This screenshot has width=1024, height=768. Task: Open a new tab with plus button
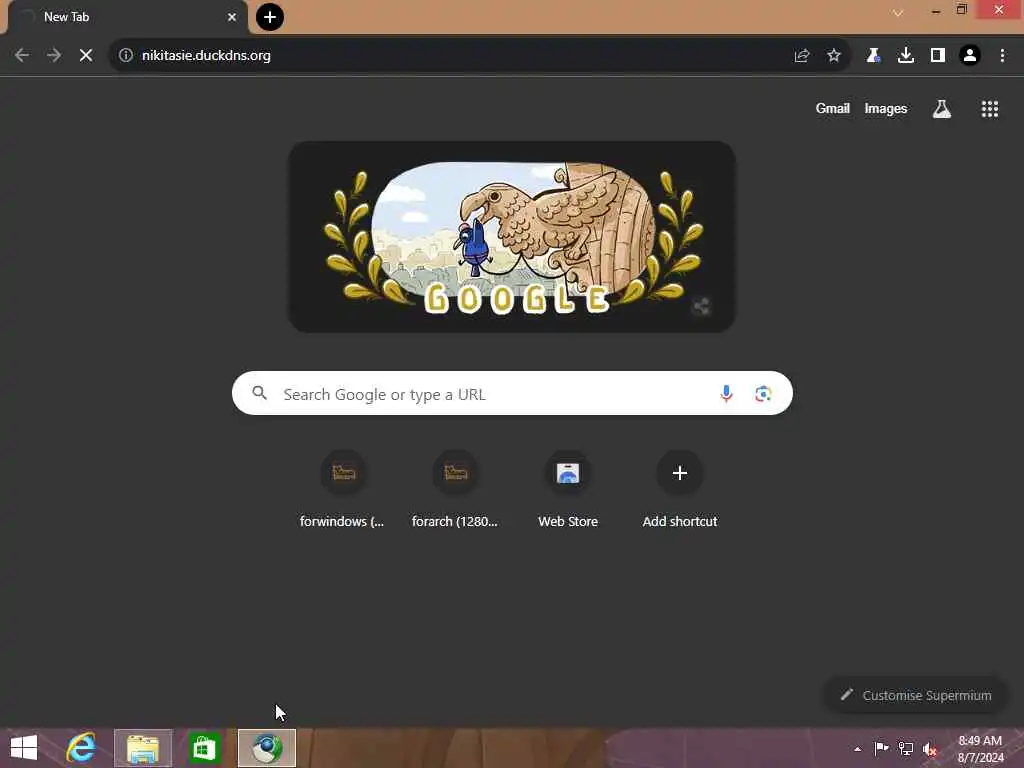click(x=270, y=17)
